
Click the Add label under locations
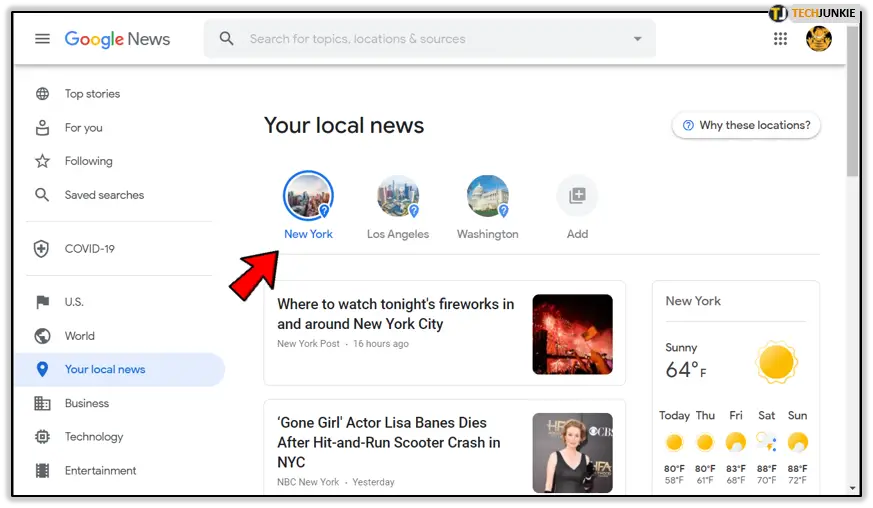tap(577, 234)
